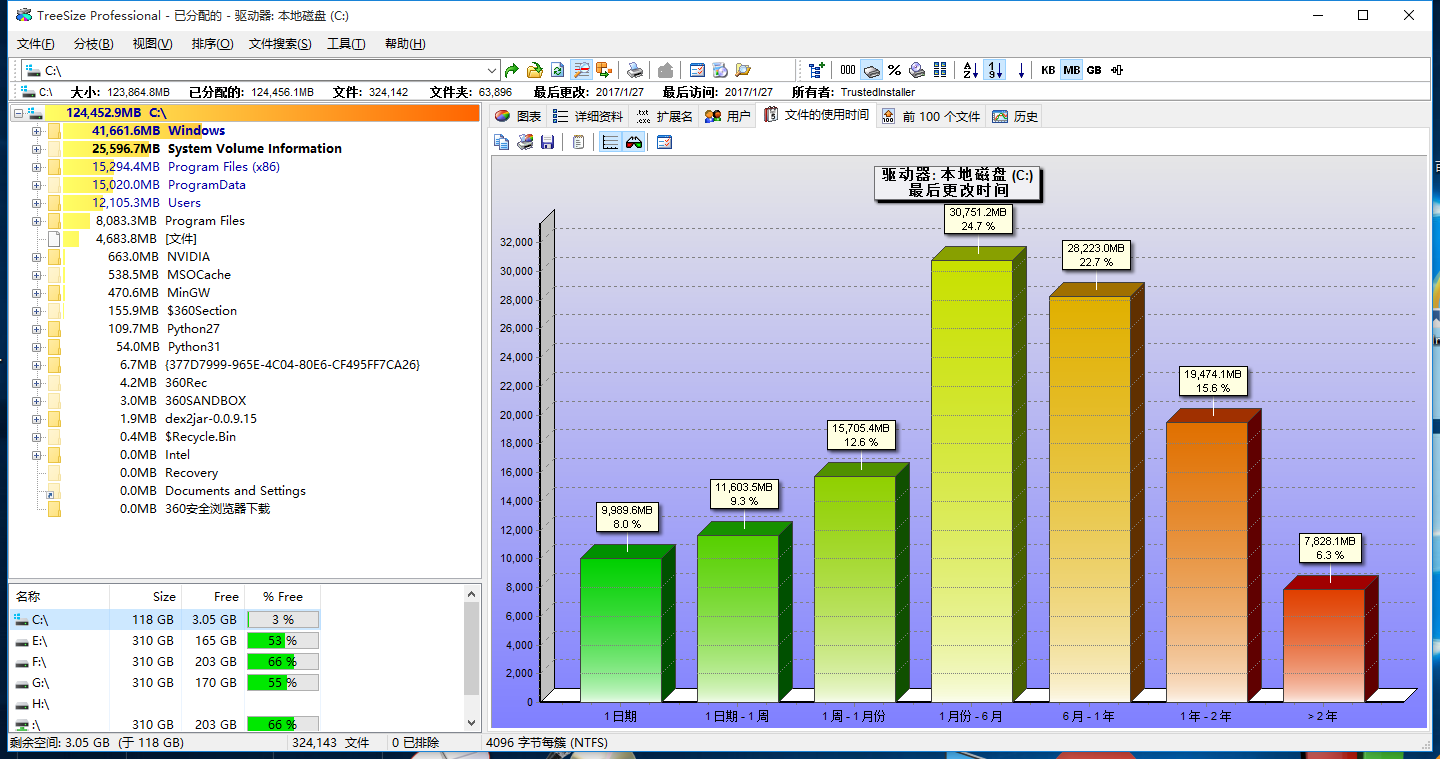Toggle percent display mode
The image size is (1440, 759).
pyautogui.click(x=894, y=70)
